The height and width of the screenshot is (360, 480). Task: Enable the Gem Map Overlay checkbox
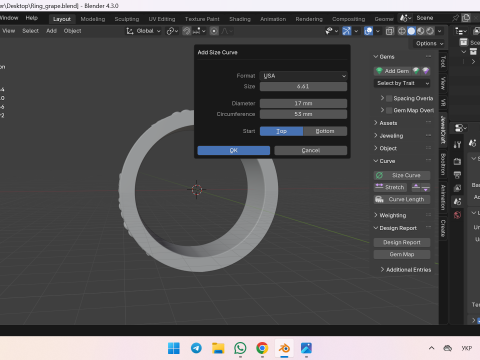pyautogui.click(x=389, y=110)
